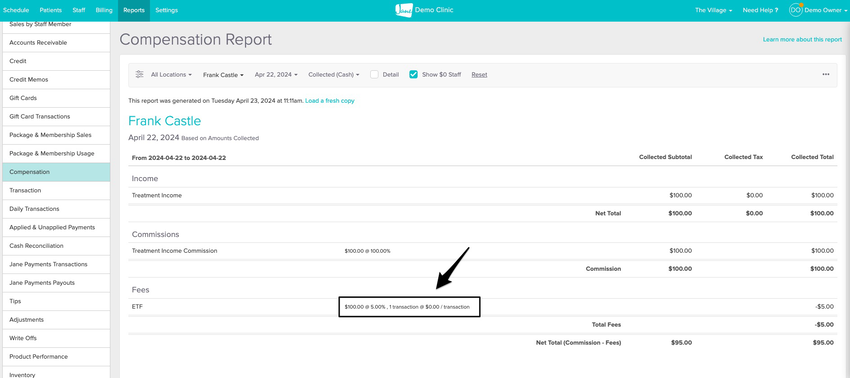850x378 pixels.
Task: Open the Inventory report
Action: pos(55,373)
